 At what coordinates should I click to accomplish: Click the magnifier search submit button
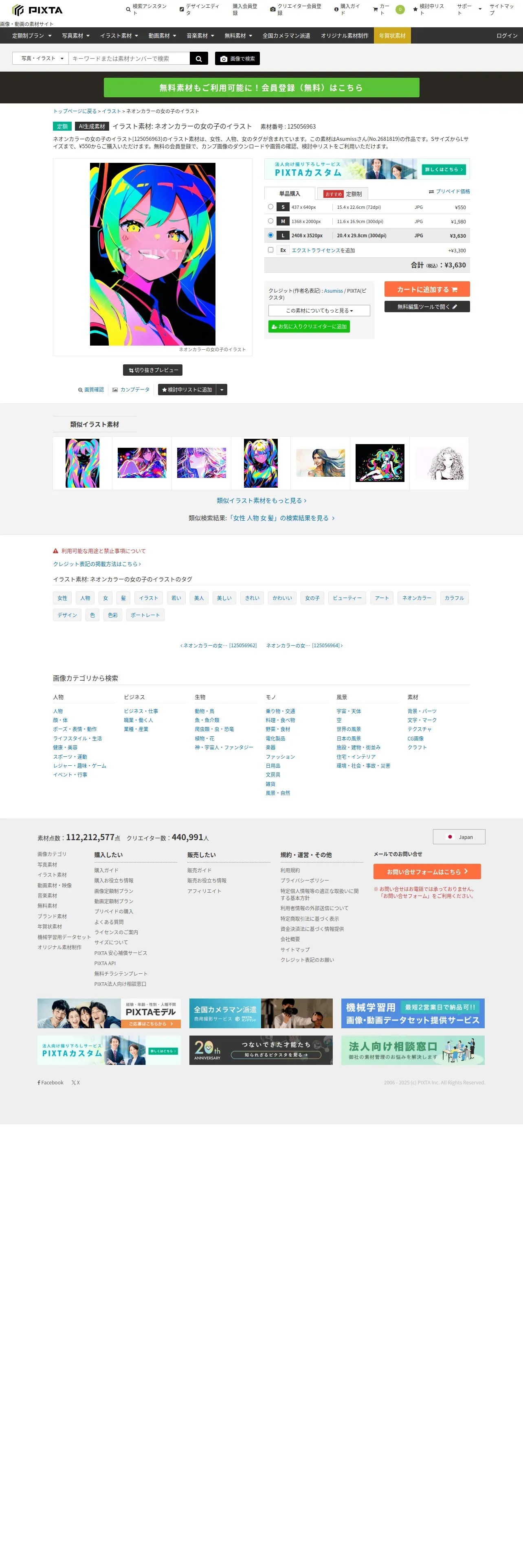click(x=198, y=59)
